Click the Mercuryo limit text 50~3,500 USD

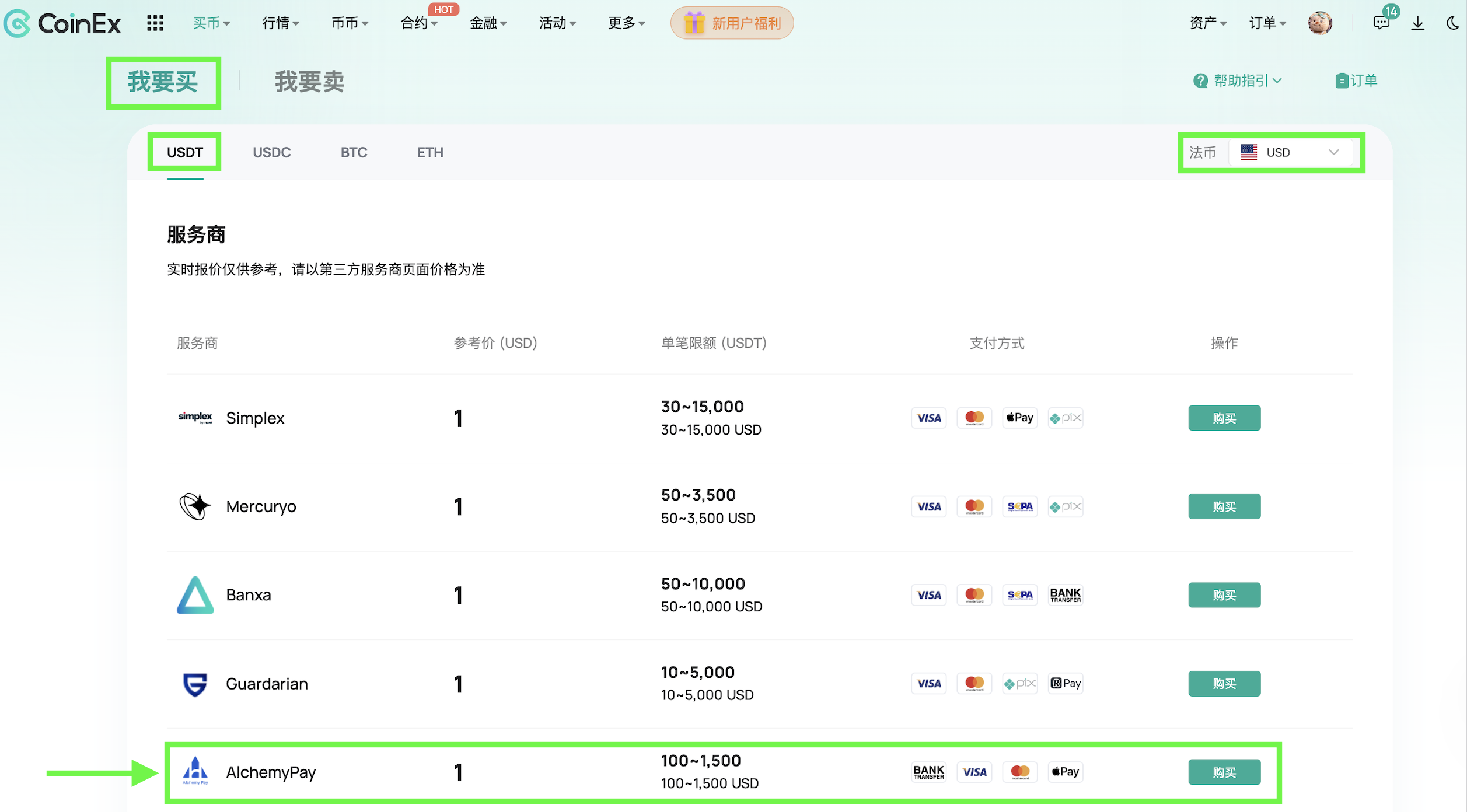708,518
